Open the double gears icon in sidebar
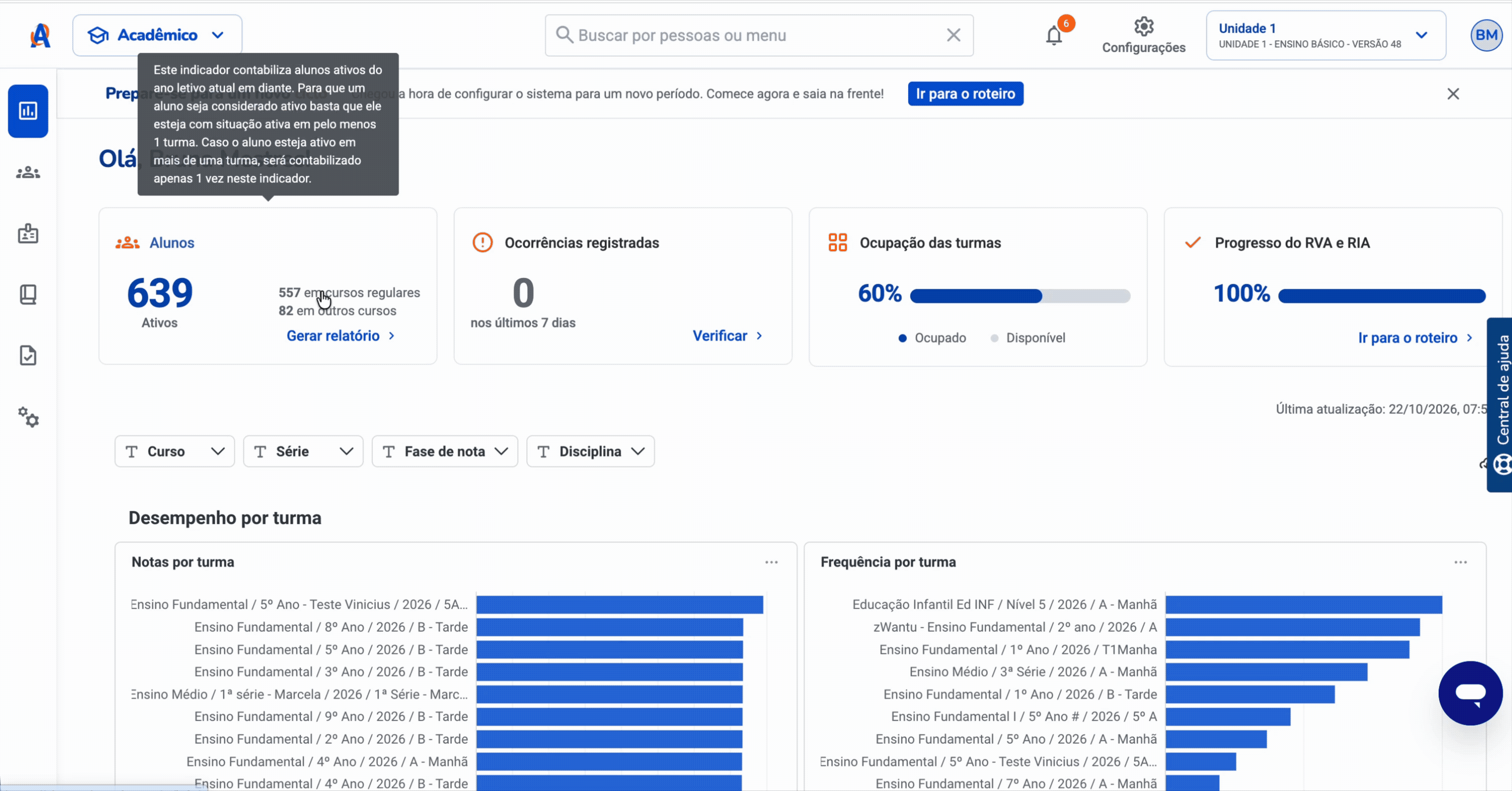The width and height of the screenshot is (1512, 791). 28,417
